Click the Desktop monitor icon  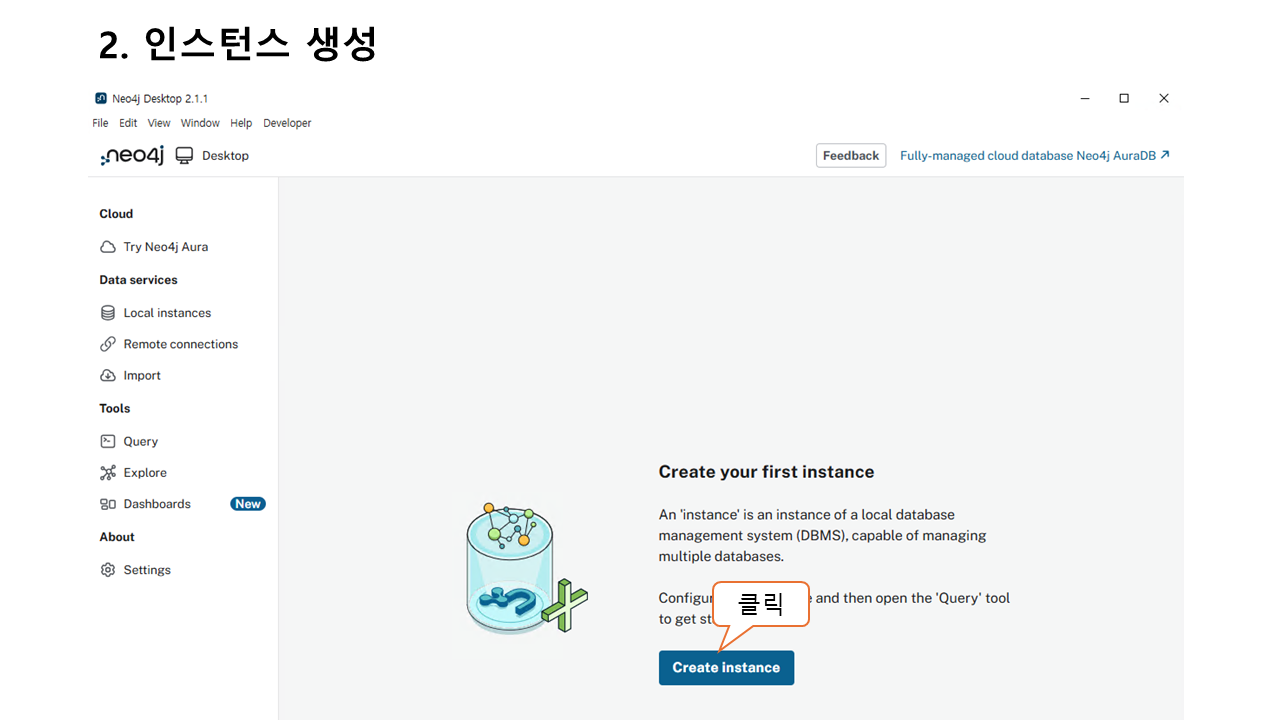coord(184,155)
